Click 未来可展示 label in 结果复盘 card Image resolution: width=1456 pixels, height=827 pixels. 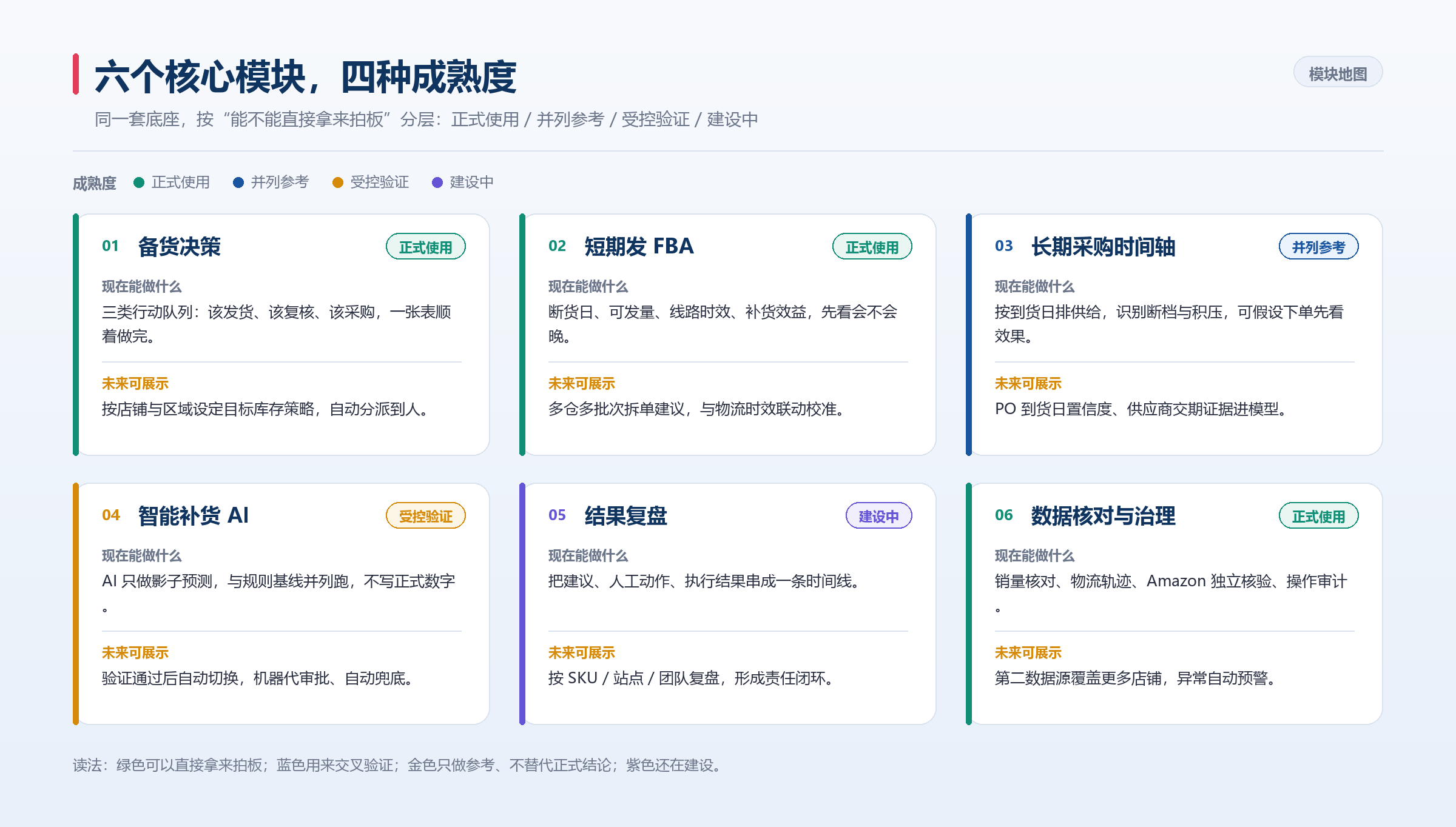[582, 653]
